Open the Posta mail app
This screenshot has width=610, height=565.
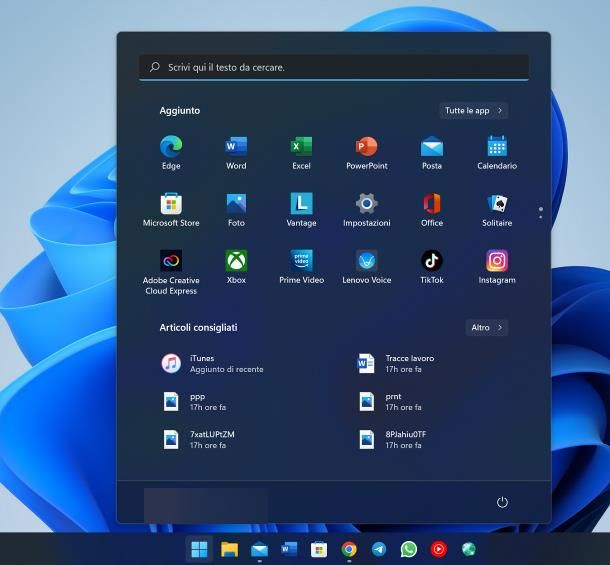click(432, 152)
